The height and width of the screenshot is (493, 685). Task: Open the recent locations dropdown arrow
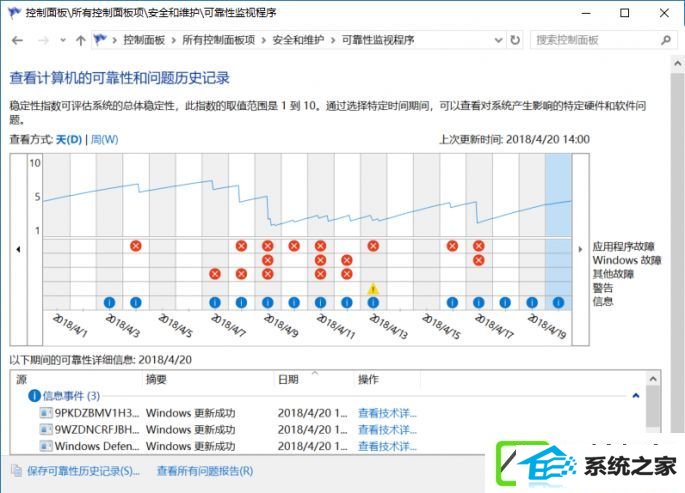tap(63, 41)
